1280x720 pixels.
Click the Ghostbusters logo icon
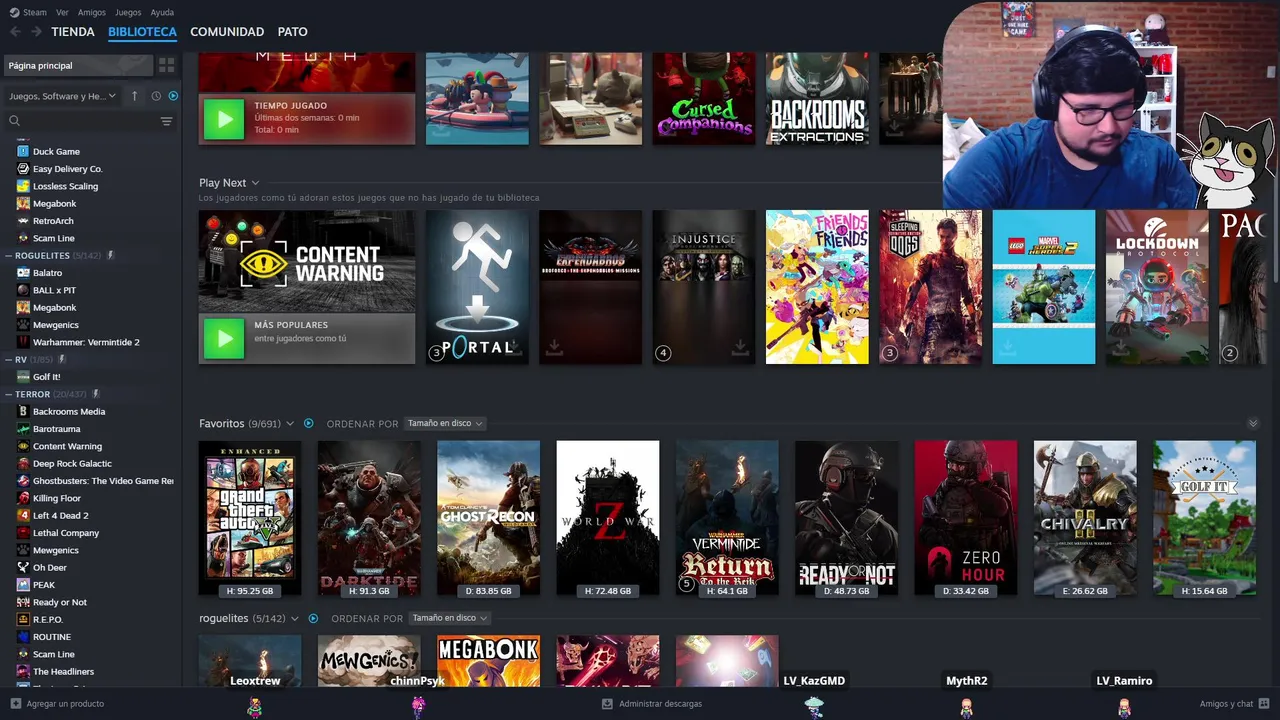tap(23, 481)
